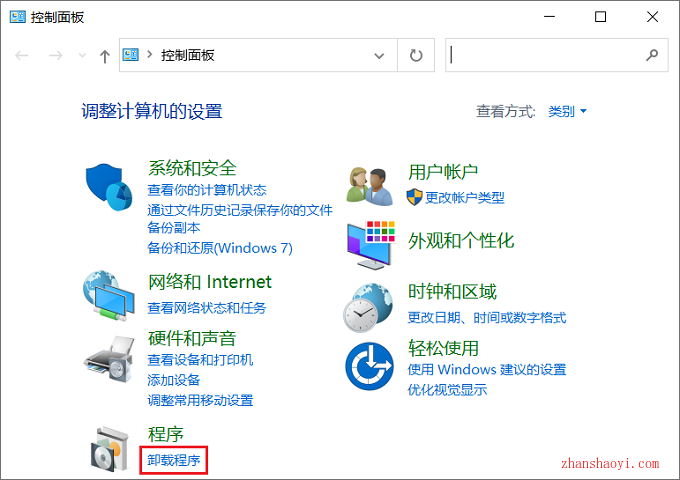The height and width of the screenshot is (480, 680).
Task: Click 使用 Windows 建议的设置 link
Action: [487, 369]
